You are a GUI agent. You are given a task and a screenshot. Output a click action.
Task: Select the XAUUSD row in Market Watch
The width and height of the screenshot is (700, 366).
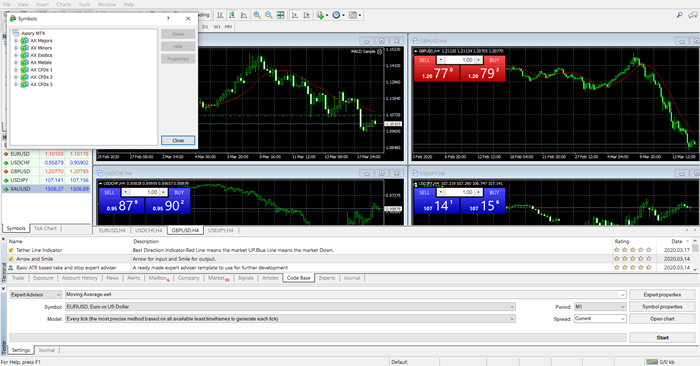click(46, 189)
